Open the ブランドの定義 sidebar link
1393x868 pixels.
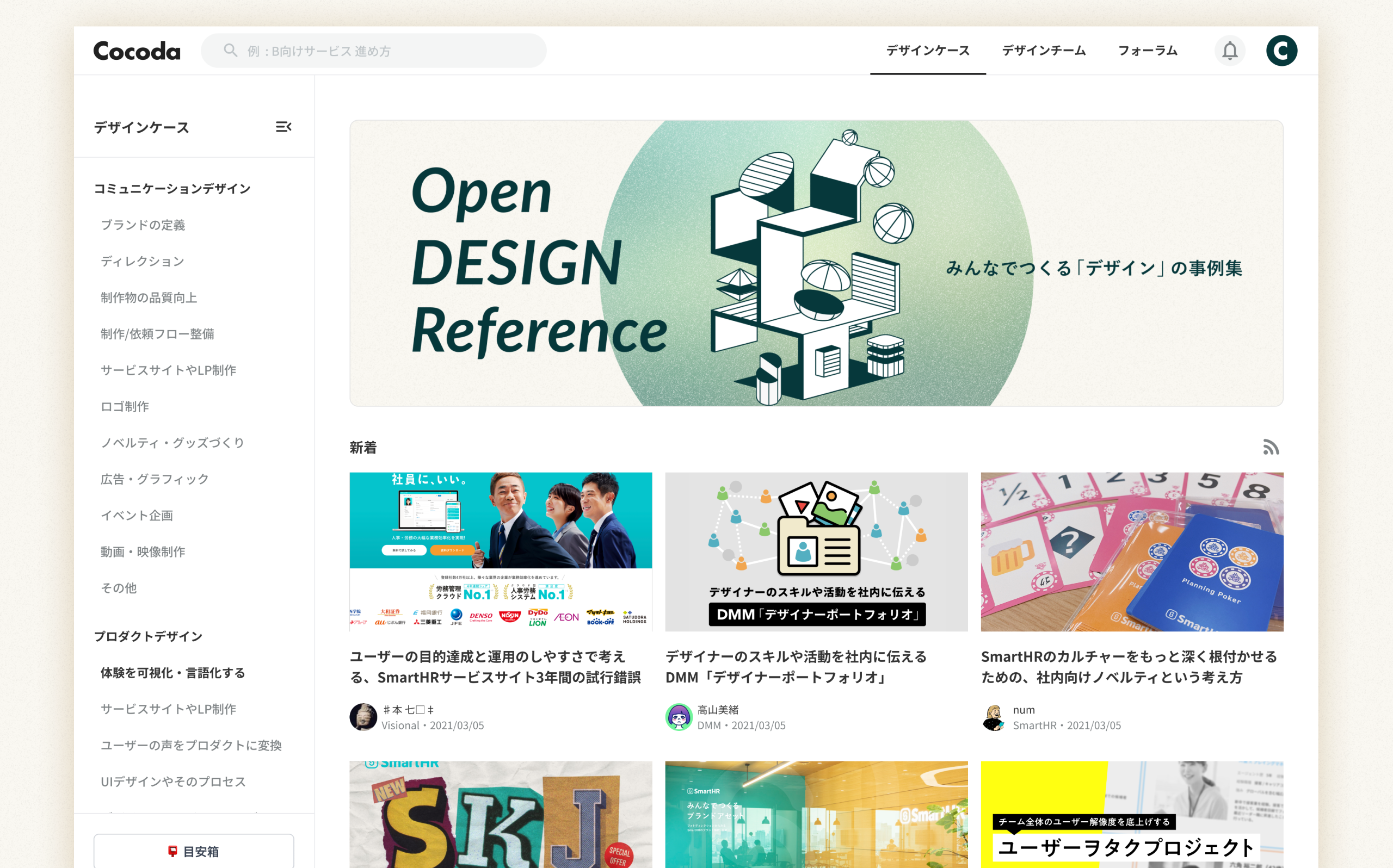coord(143,225)
